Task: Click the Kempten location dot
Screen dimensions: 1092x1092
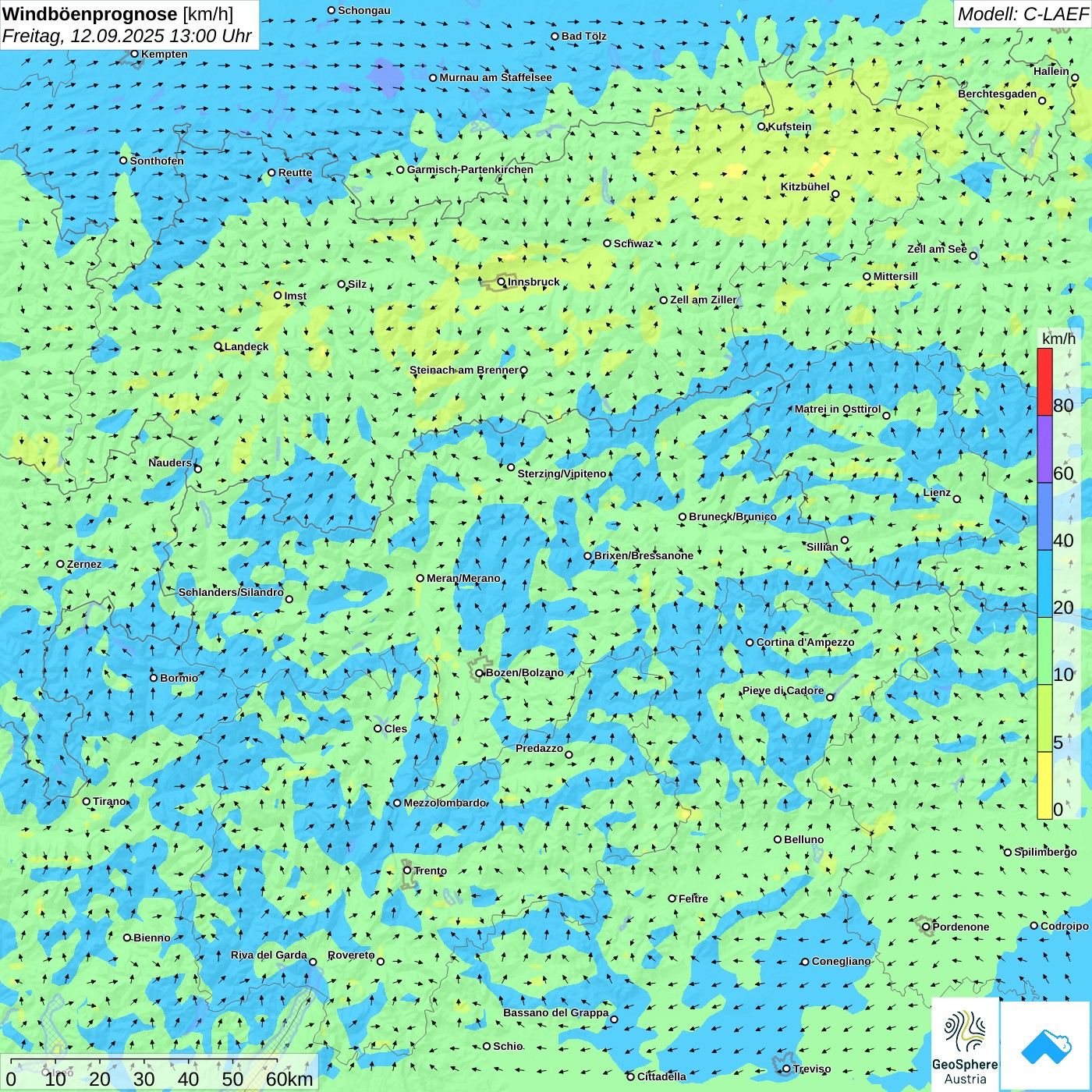Action: coord(135,54)
